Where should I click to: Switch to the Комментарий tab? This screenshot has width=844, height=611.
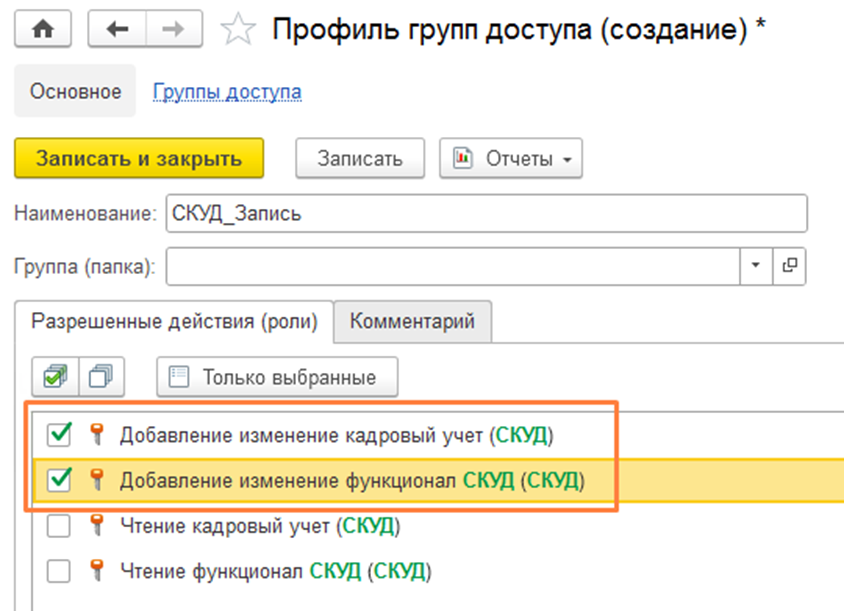pyautogui.click(x=412, y=321)
